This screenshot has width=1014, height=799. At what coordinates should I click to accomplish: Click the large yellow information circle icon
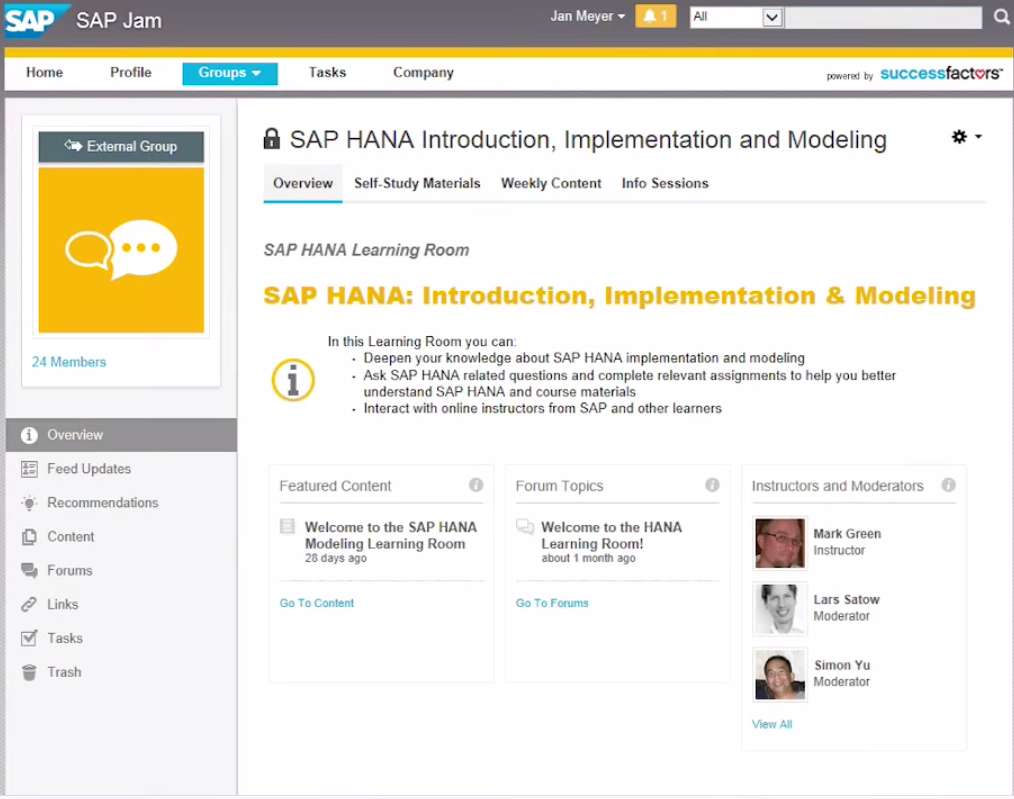pos(293,380)
